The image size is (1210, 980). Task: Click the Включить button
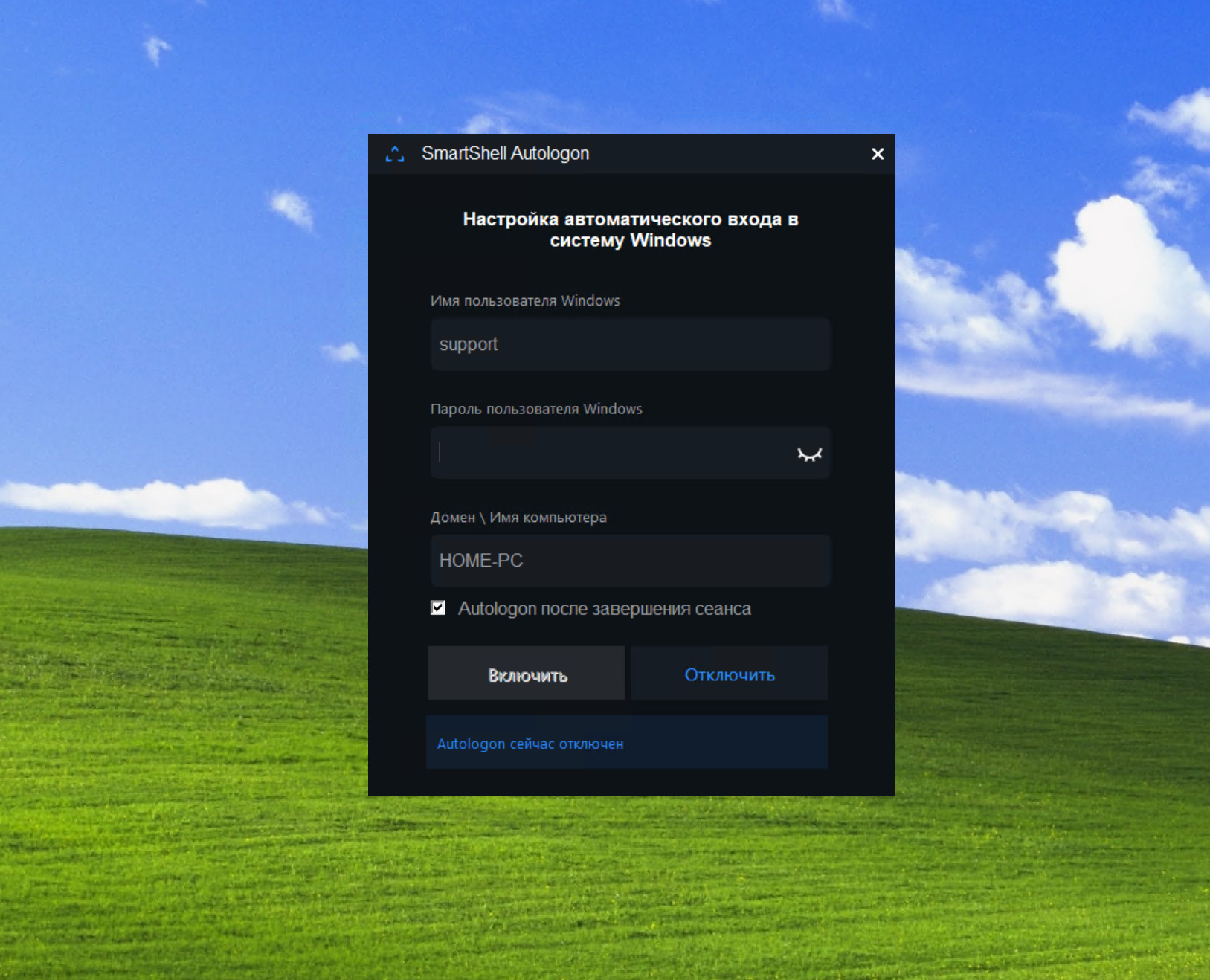click(527, 673)
